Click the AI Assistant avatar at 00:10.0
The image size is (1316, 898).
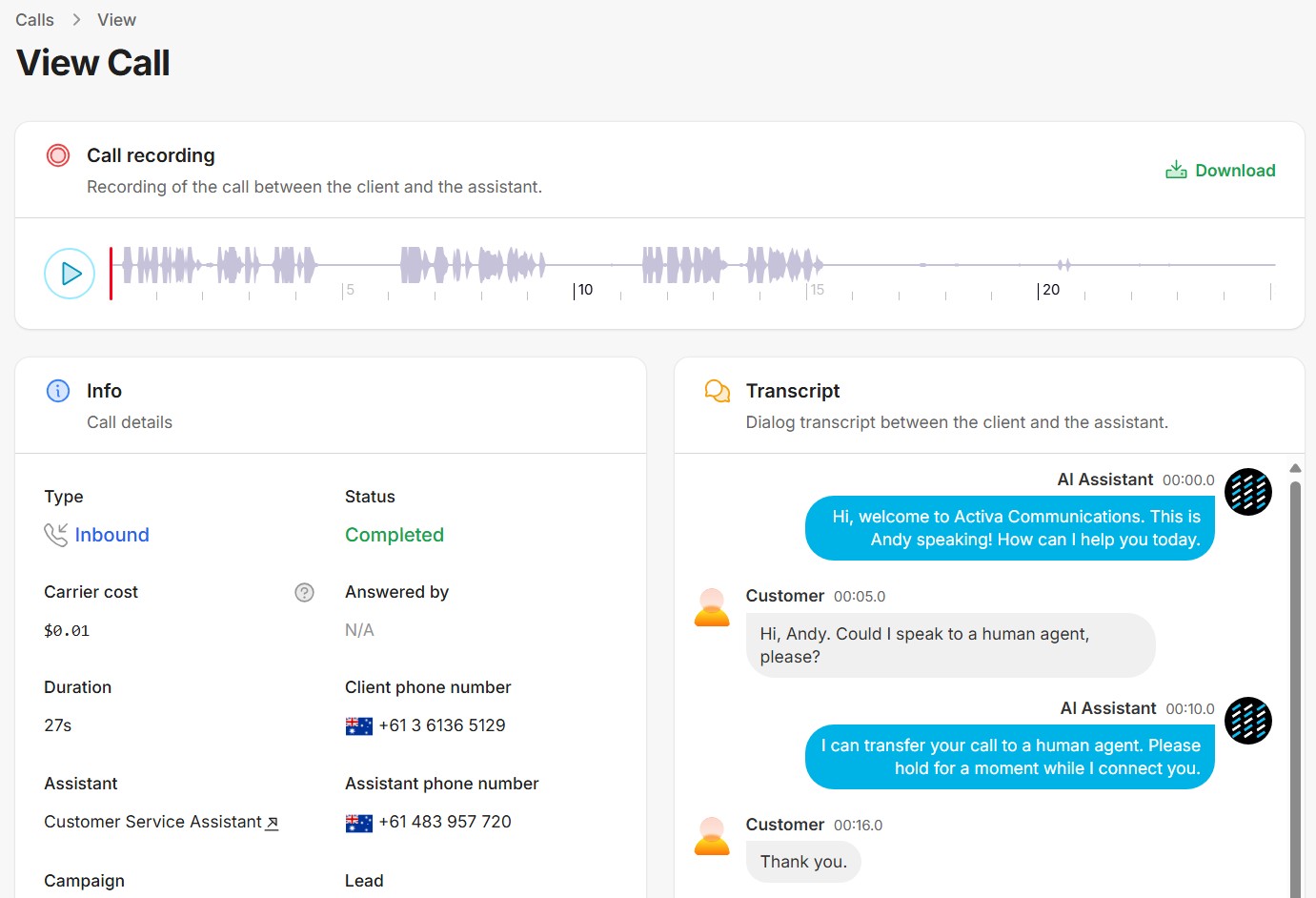(x=1247, y=721)
